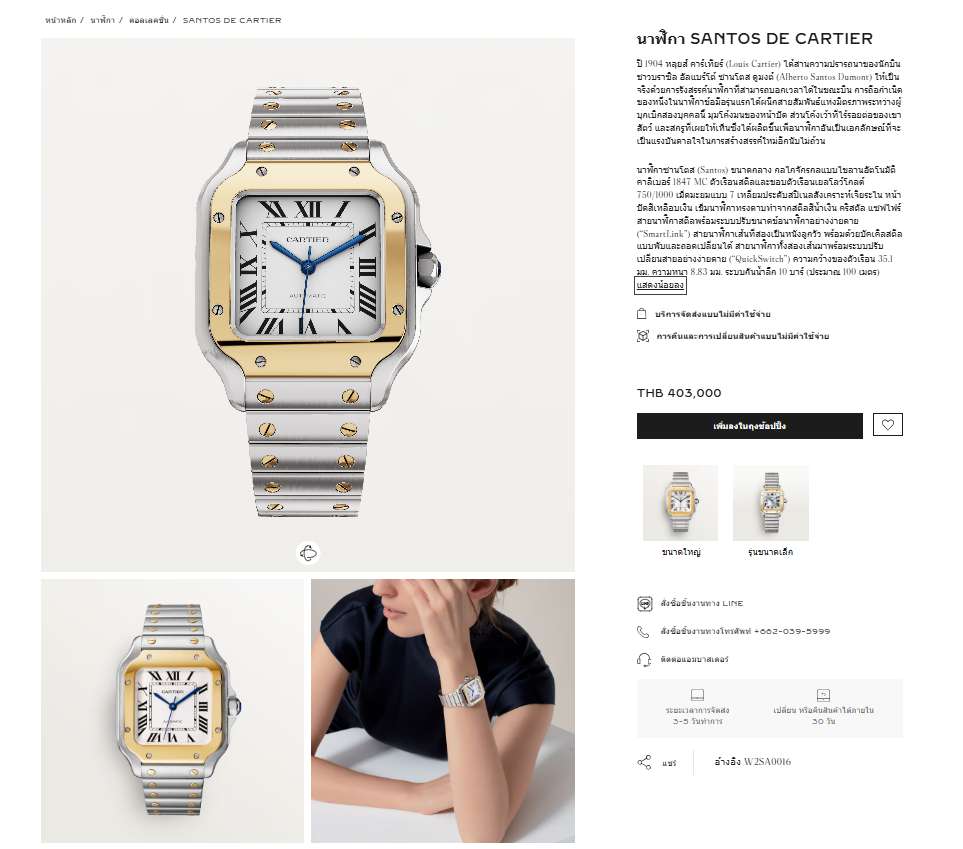Viewport: 963px width, 849px height.
Task: Click the headset contact ambassador icon
Action: (644, 660)
